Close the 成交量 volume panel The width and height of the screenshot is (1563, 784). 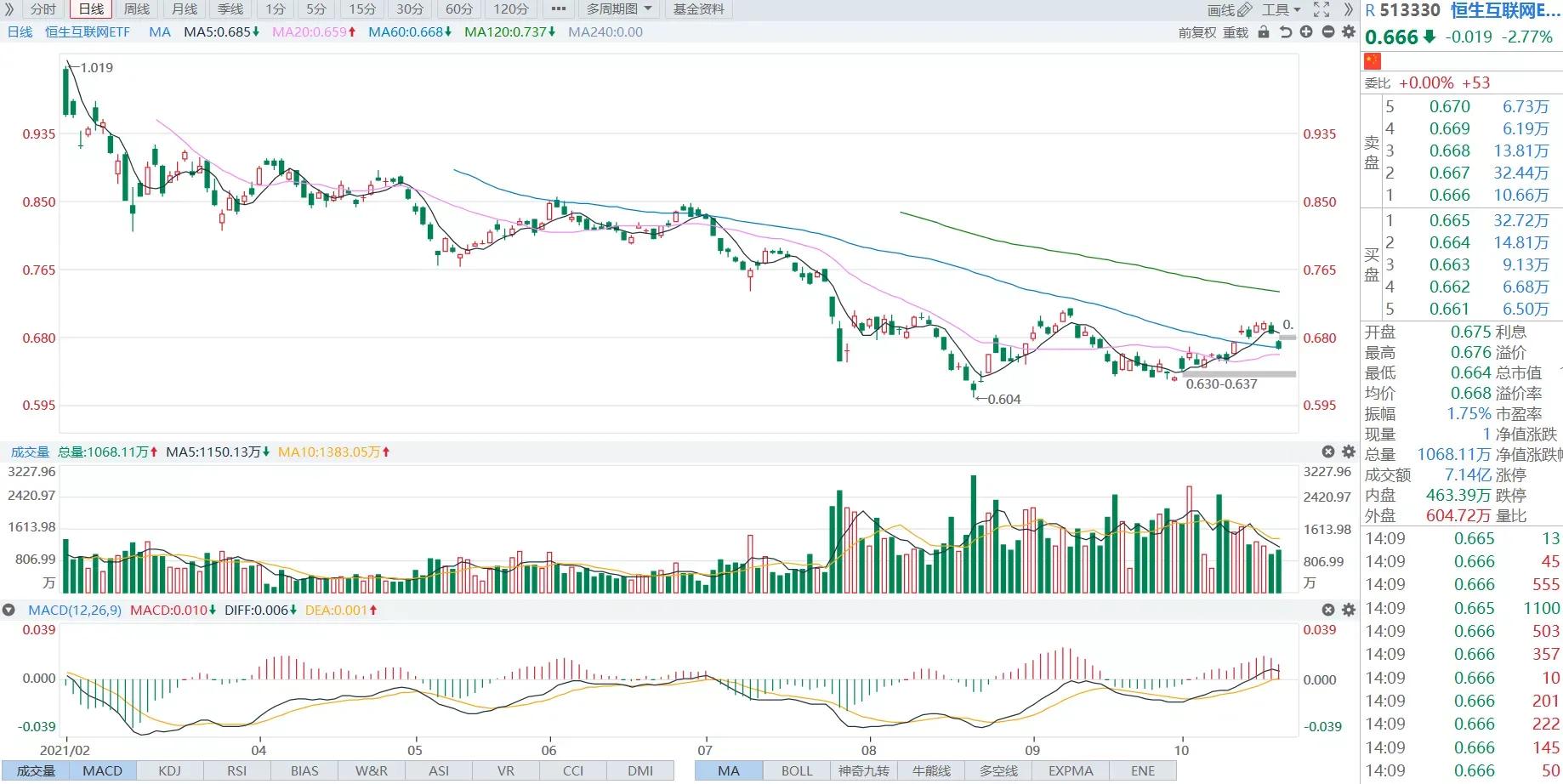(x=1328, y=452)
